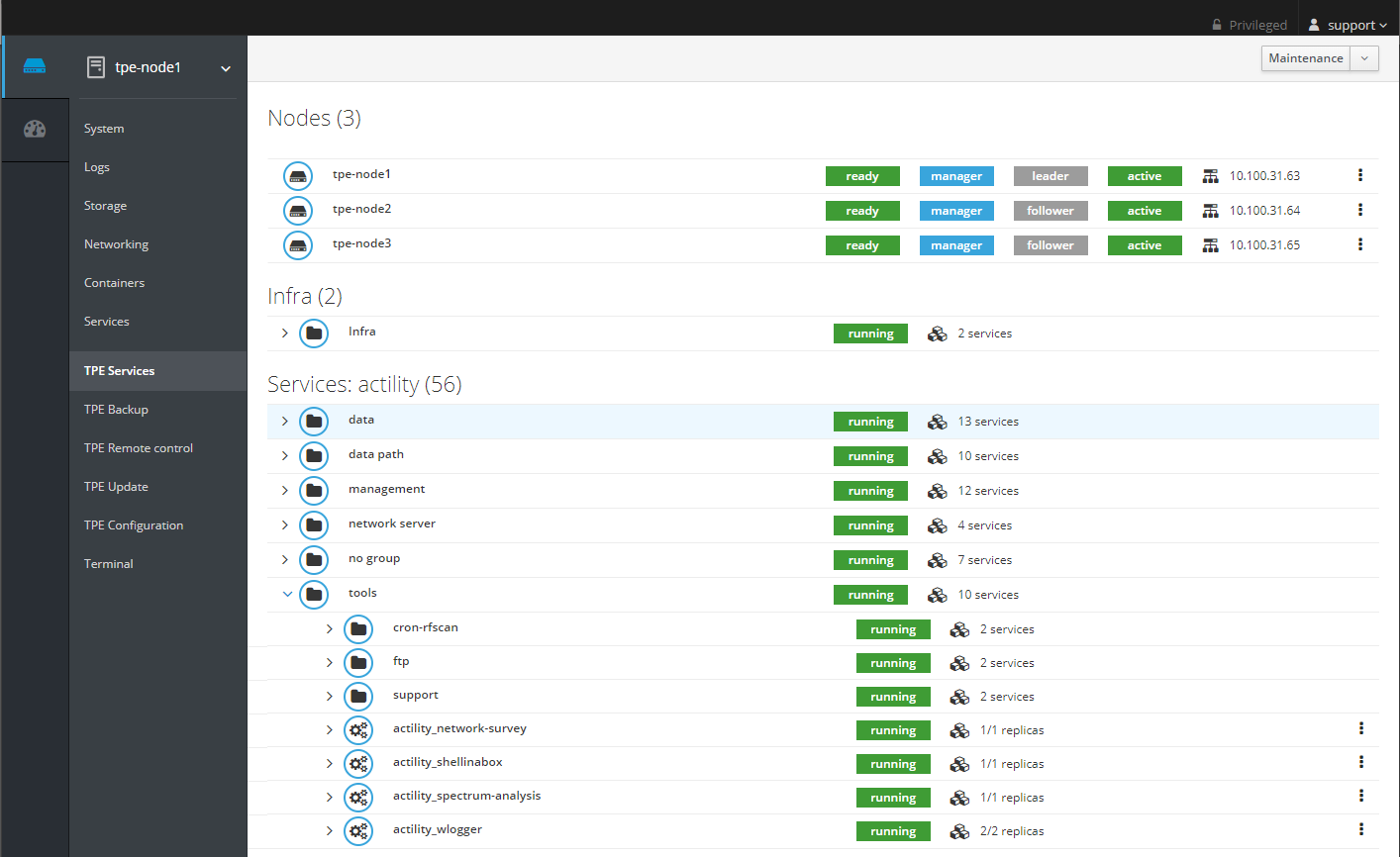Click the server host icon in sidebar

(35, 66)
